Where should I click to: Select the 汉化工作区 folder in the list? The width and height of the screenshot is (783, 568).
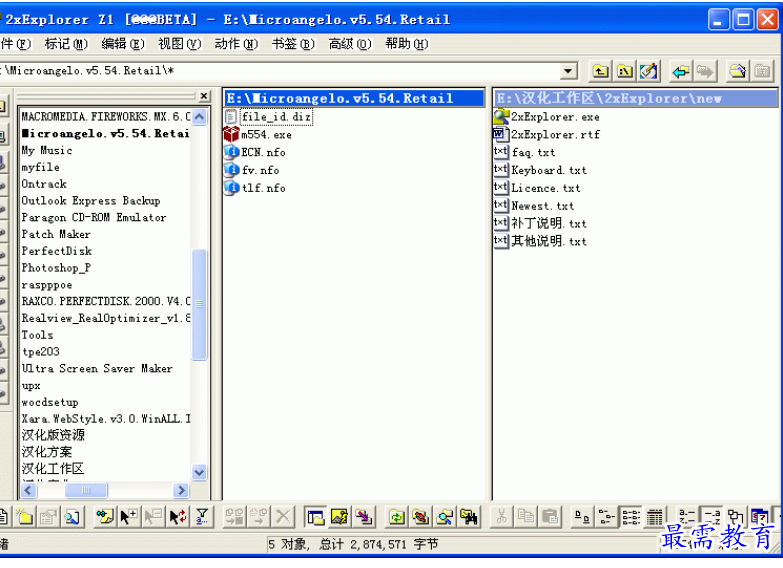(53, 469)
